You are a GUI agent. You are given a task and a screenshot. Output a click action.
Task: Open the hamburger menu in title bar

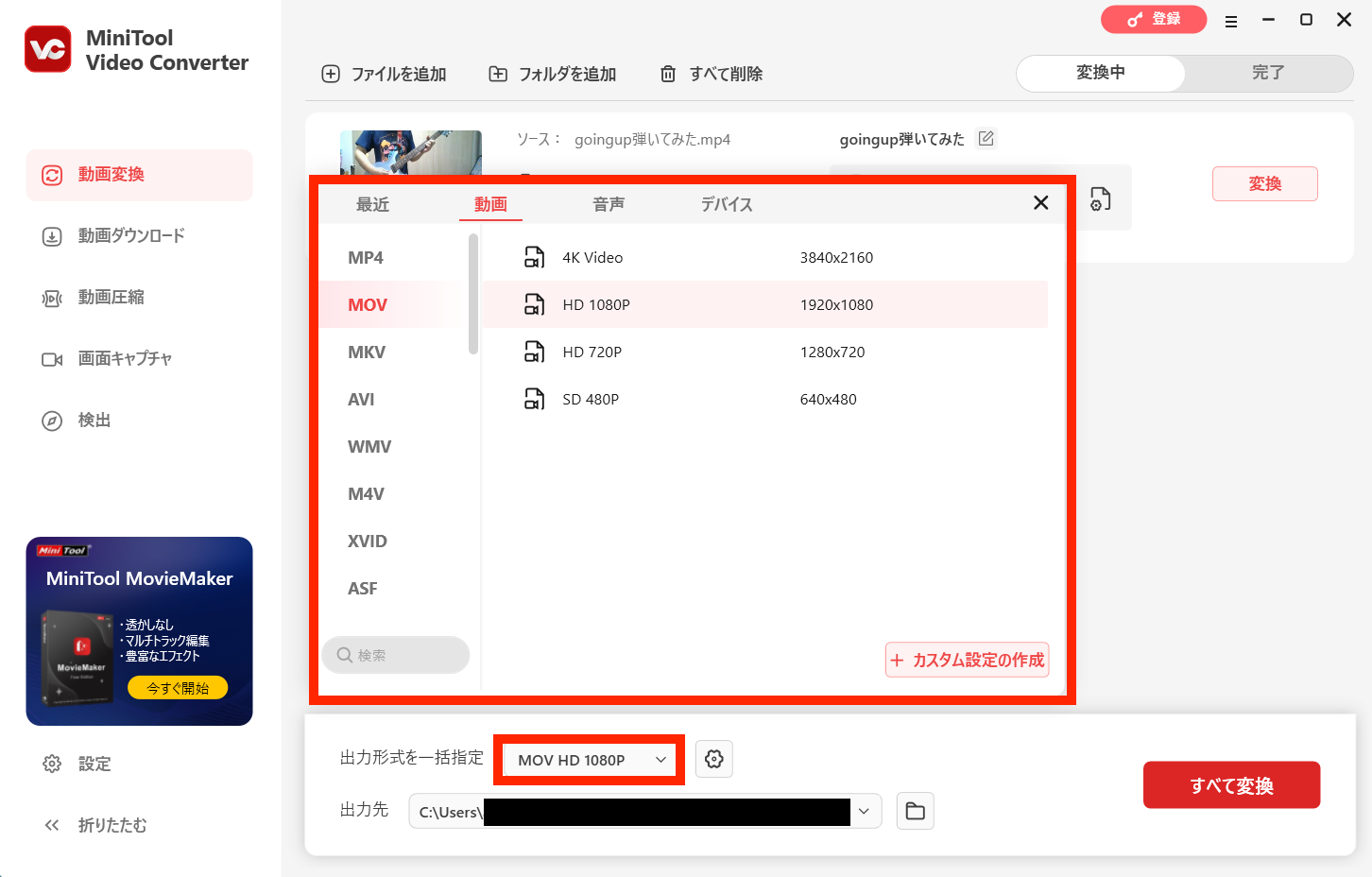click(x=1231, y=21)
